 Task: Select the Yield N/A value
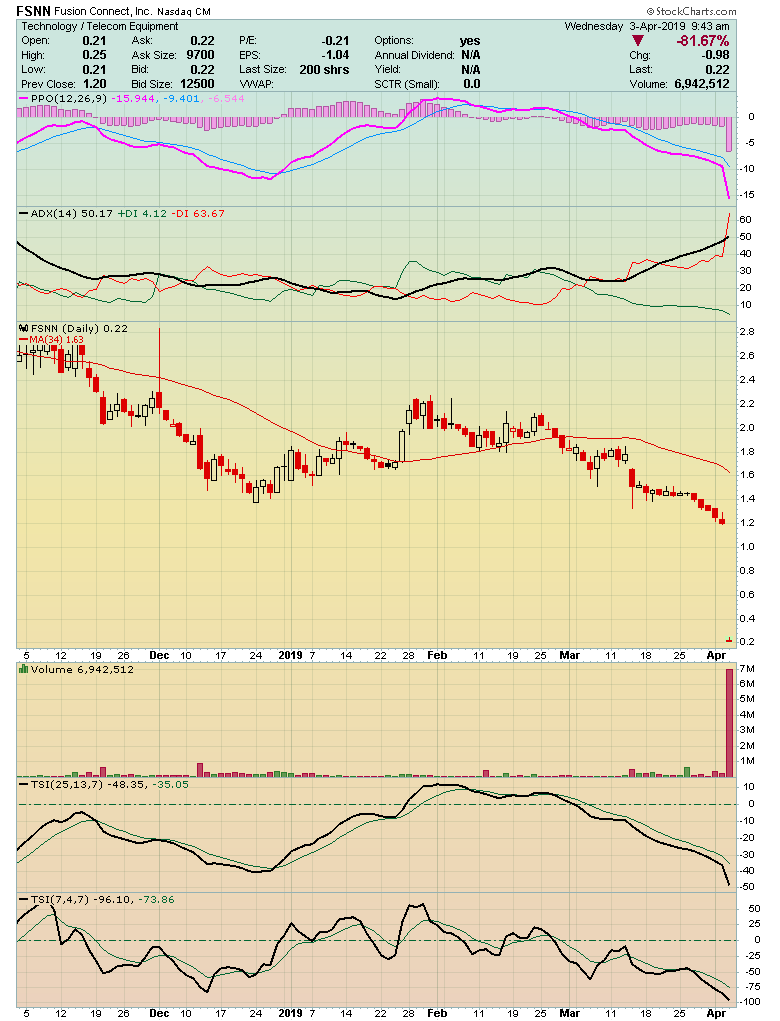tap(471, 70)
